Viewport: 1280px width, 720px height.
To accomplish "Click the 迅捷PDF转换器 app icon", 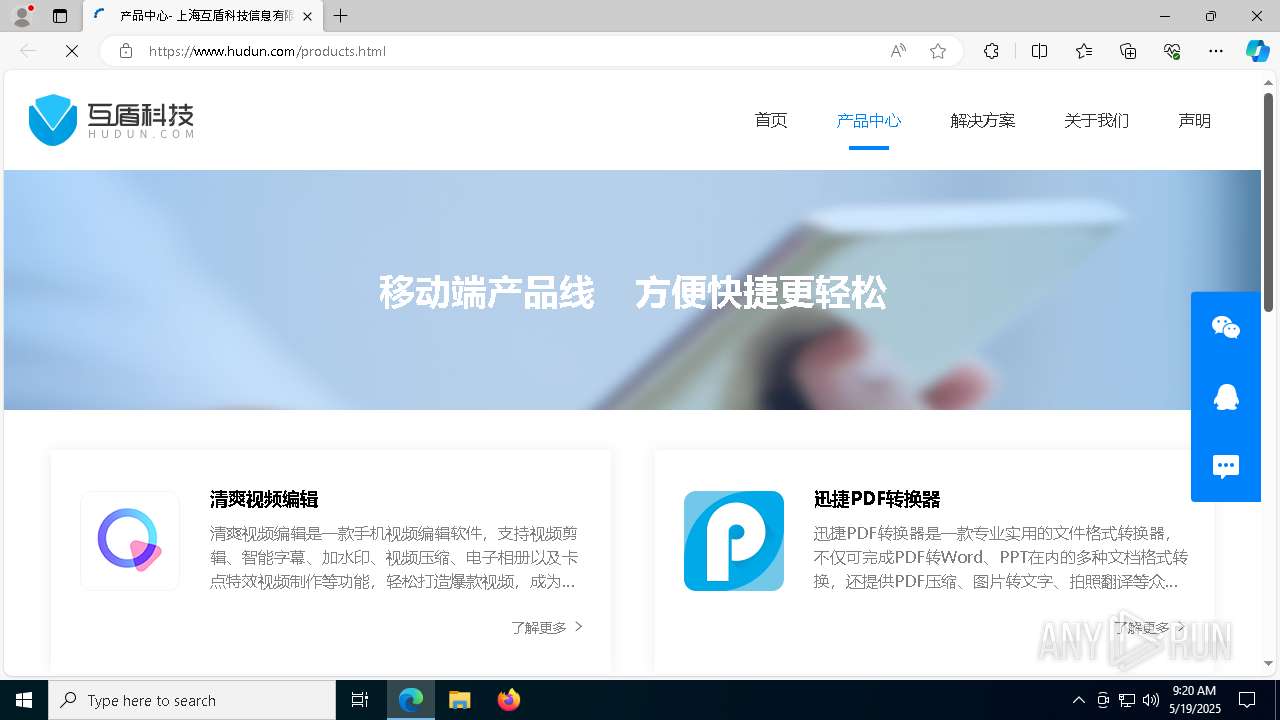I will point(734,541).
